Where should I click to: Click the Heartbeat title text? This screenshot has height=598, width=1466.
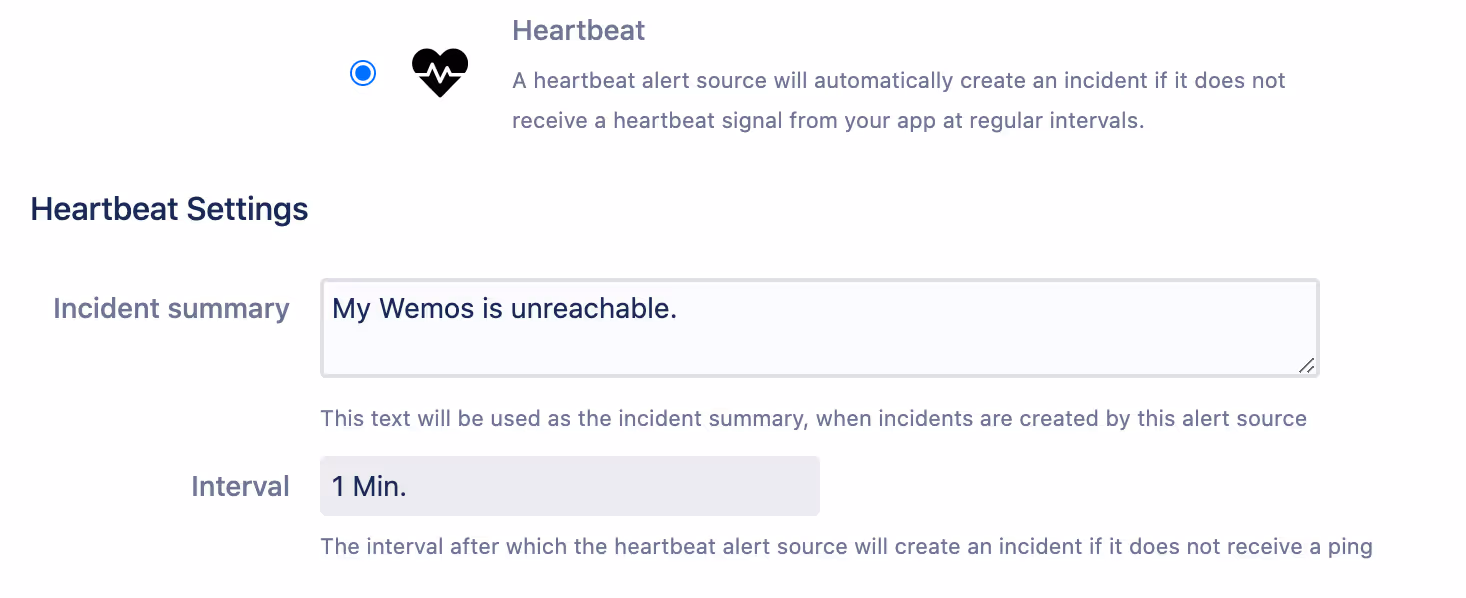click(578, 30)
